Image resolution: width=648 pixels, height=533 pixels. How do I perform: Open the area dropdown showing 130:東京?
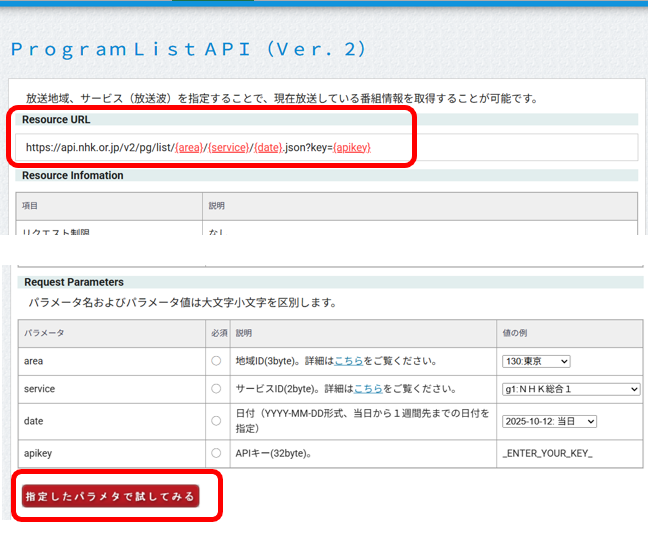click(536, 361)
